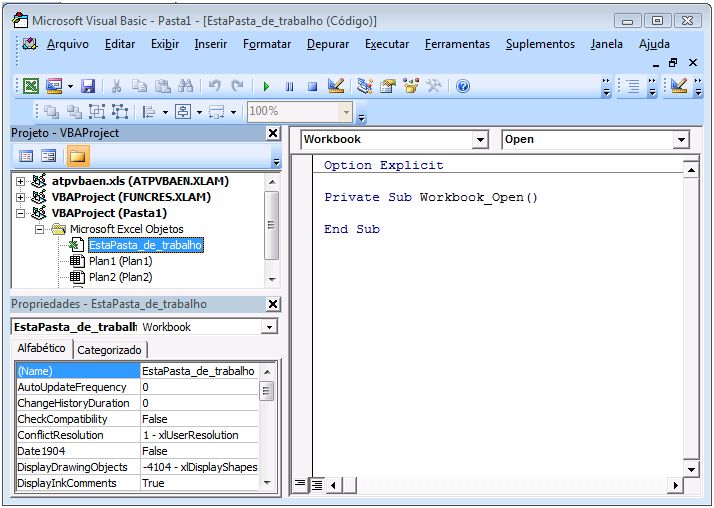Open the Toolbox hammer and wrench icon

point(434,86)
